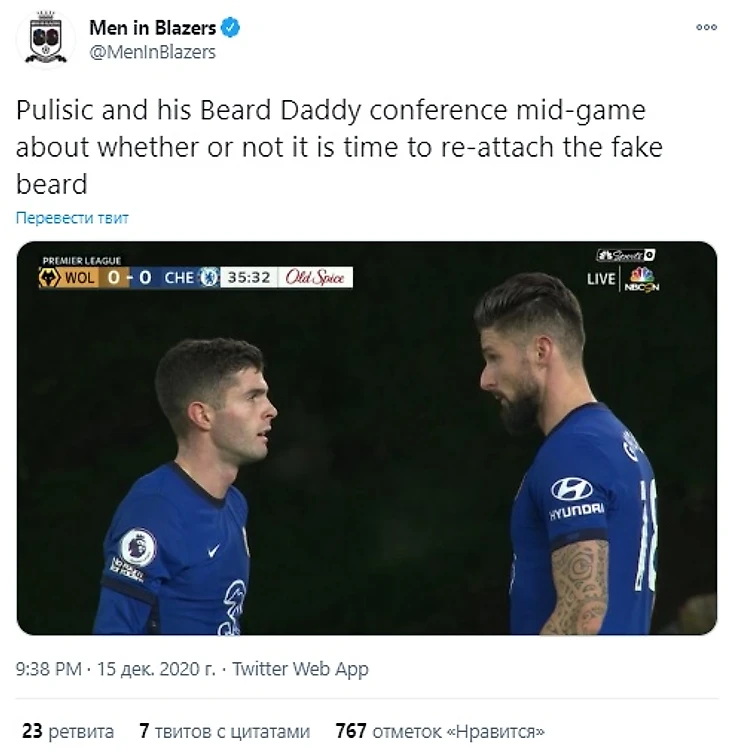Click the Hyundai logo on sleeve
730x755 pixels.
point(572,489)
